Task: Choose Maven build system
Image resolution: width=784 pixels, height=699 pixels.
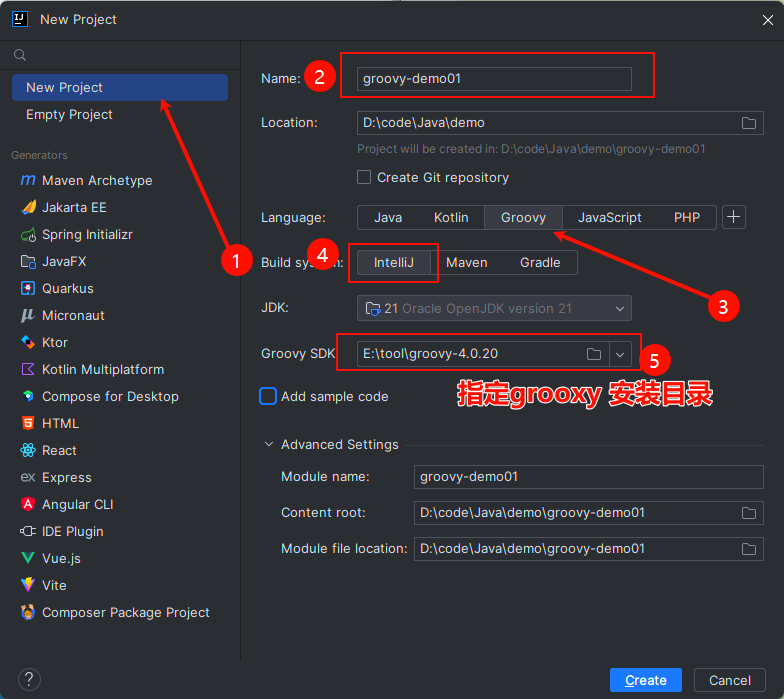Action: click(466, 262)
